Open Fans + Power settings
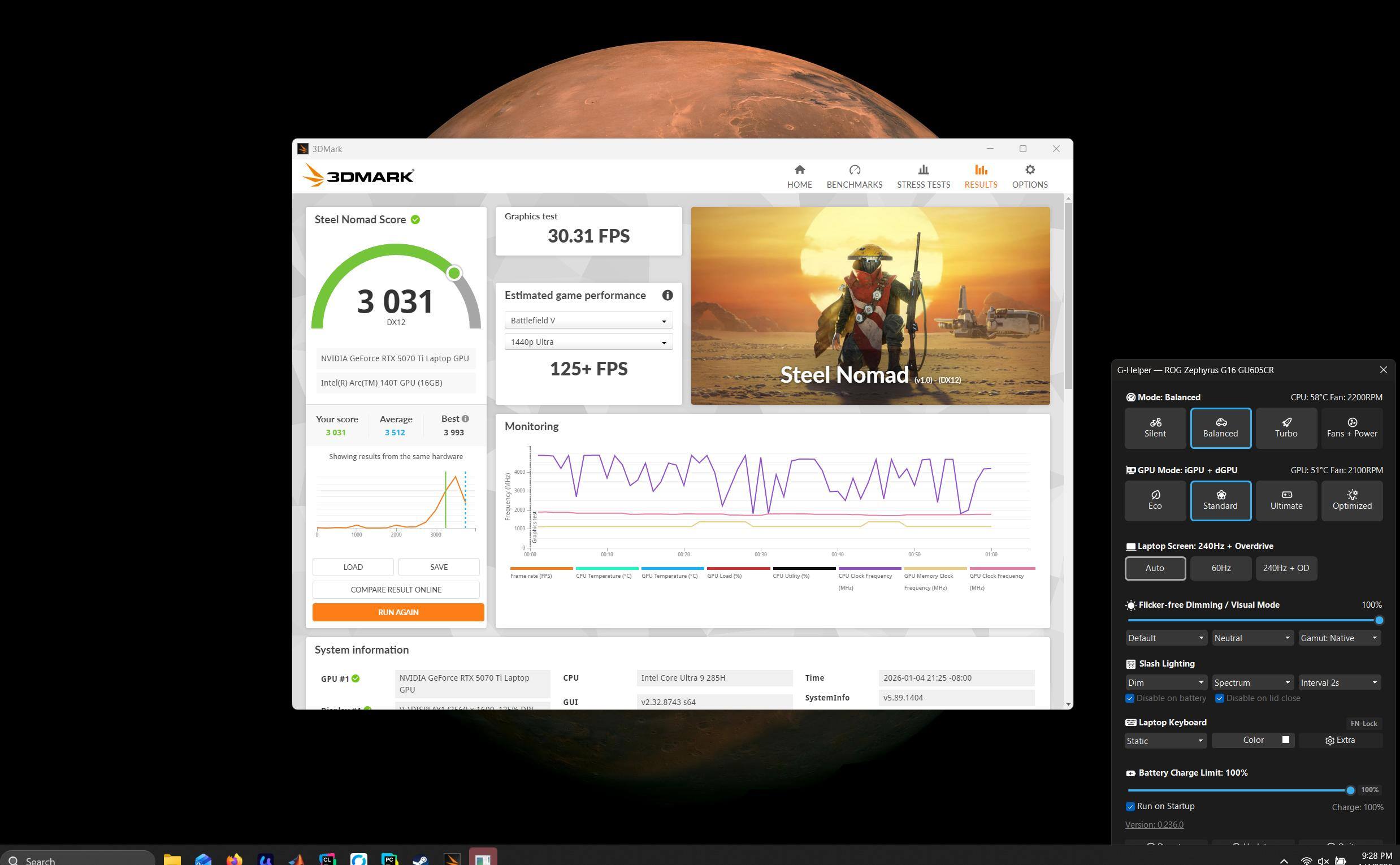 click(x=1351, y=428)
